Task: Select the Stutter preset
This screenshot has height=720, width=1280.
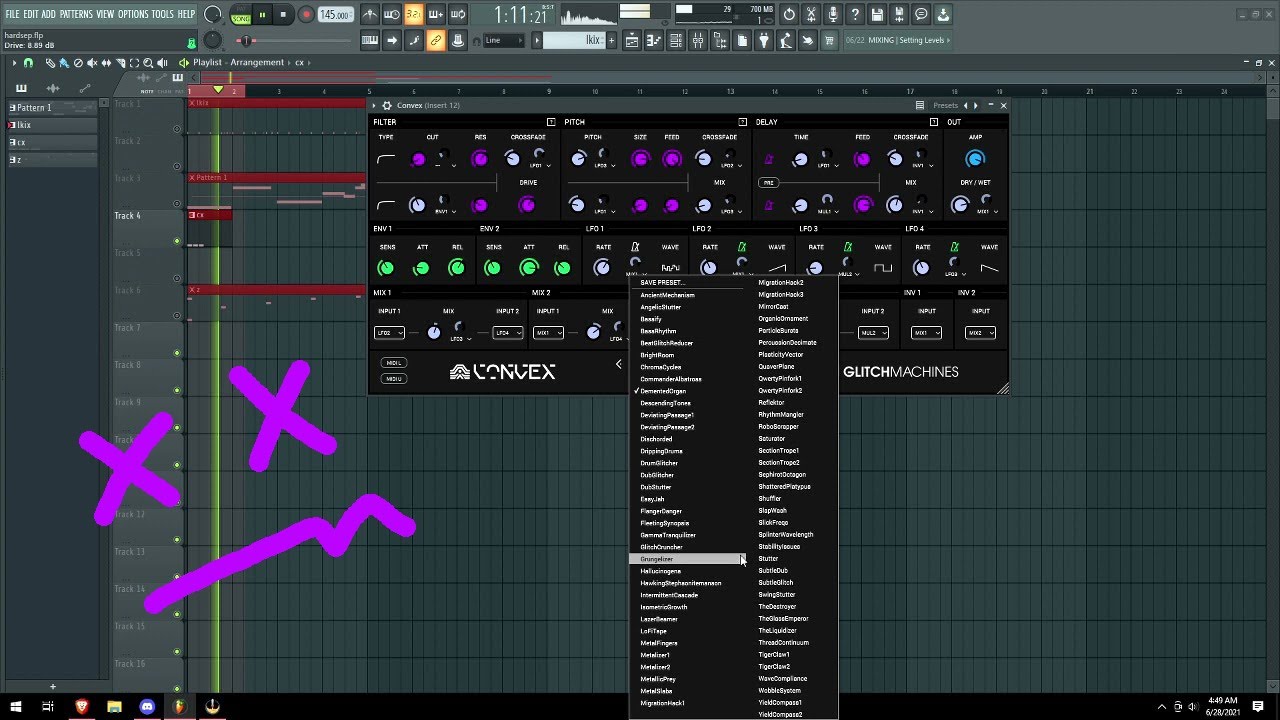Action: pos(768,559)
